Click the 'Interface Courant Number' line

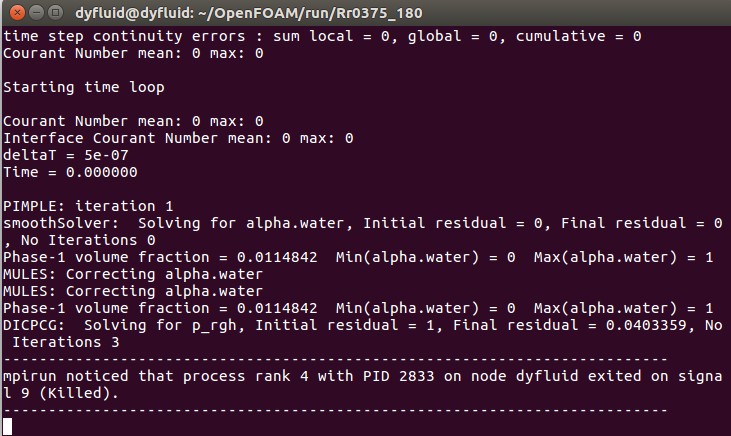pyautogui.click(x=178, y=138)
